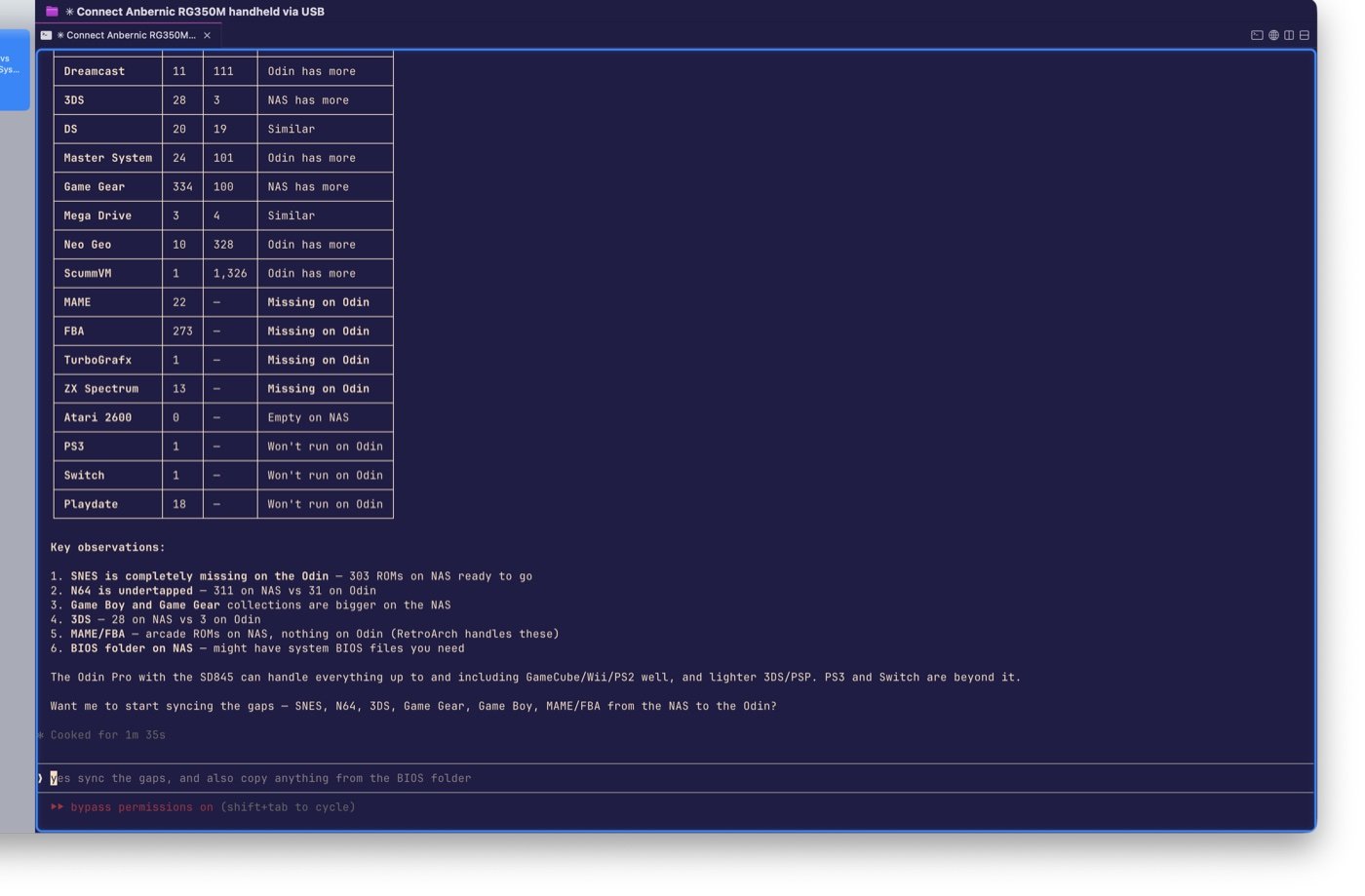This screenshot has width=1365, height=896.
Task: Open a new terminal via the terminal icon
Action: click(1257, 35)
